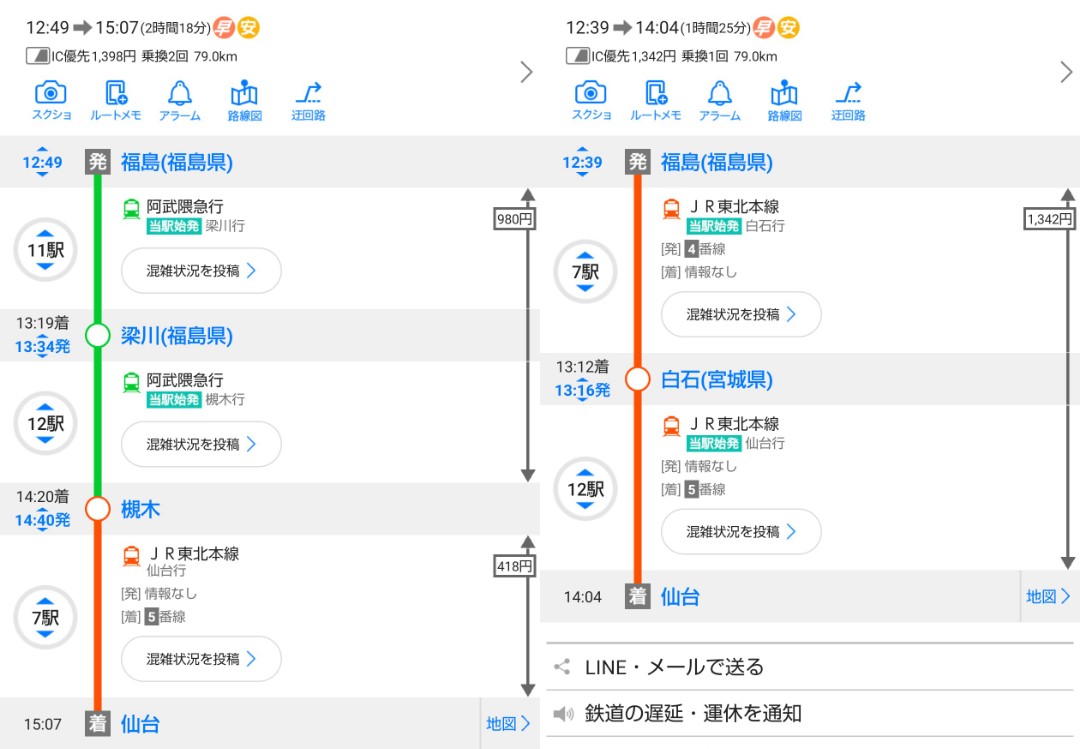Post congestion status for 阿武隈急行 梁川行

point(201,270)
